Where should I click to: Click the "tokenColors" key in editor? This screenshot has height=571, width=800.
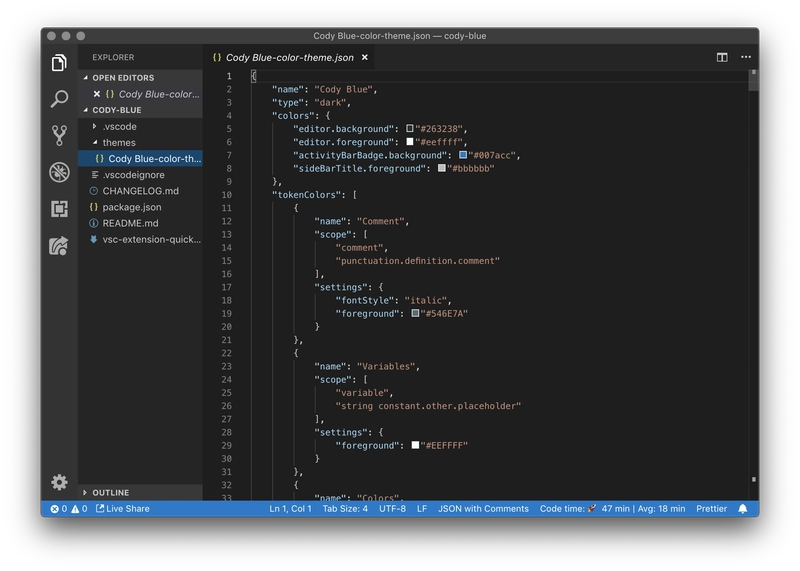point(307,195)
